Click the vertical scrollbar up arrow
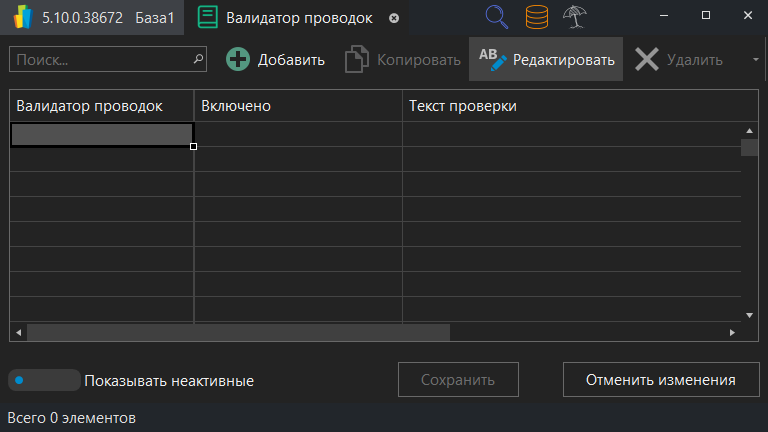Screen dimensions: 768x432 click(749, 131)
